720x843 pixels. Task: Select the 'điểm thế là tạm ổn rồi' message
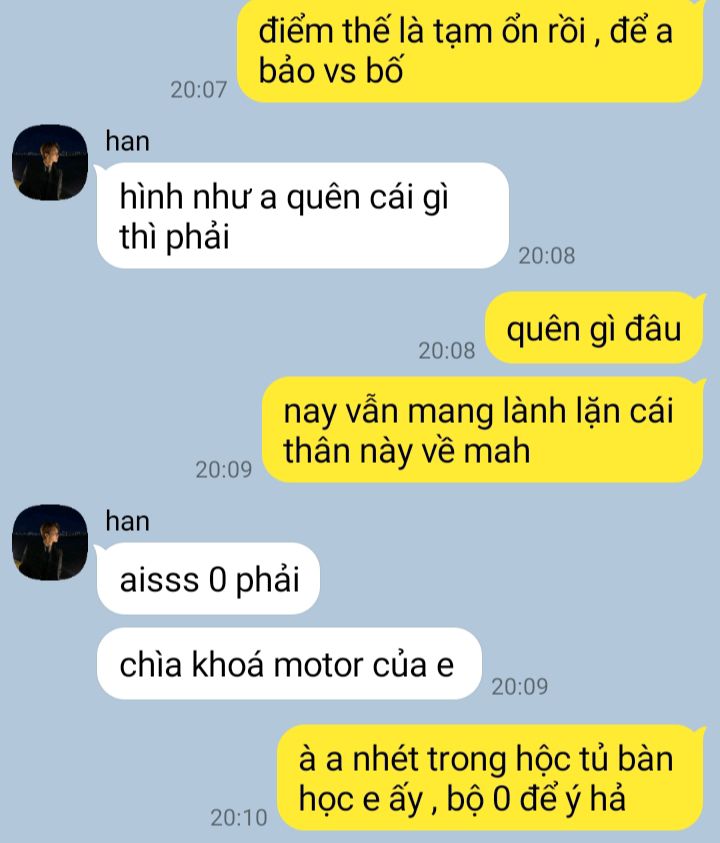point(471,51)
